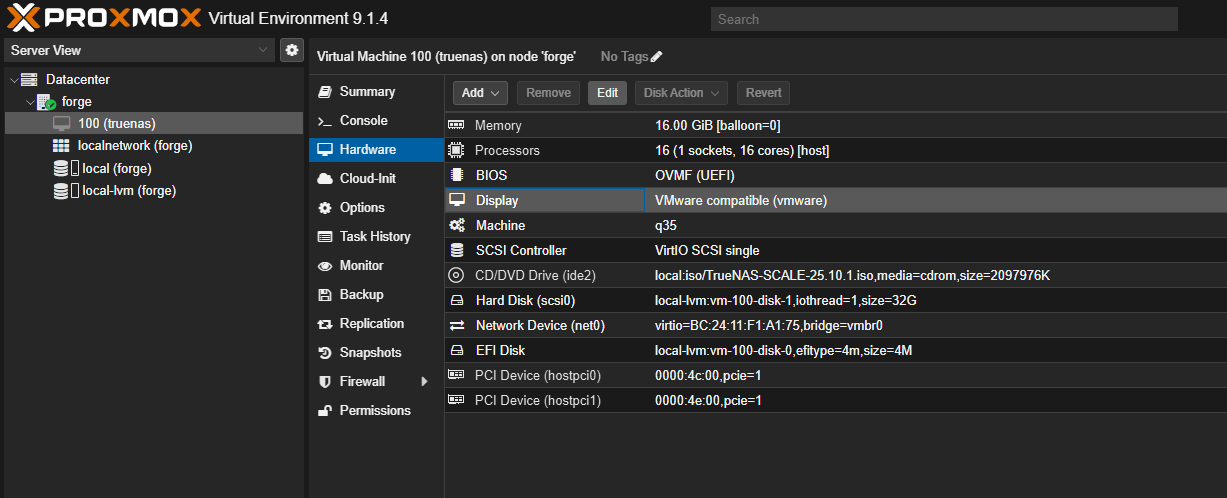1227x498 pixels.
Task: Click into the Search field
Action: (943, 19)
